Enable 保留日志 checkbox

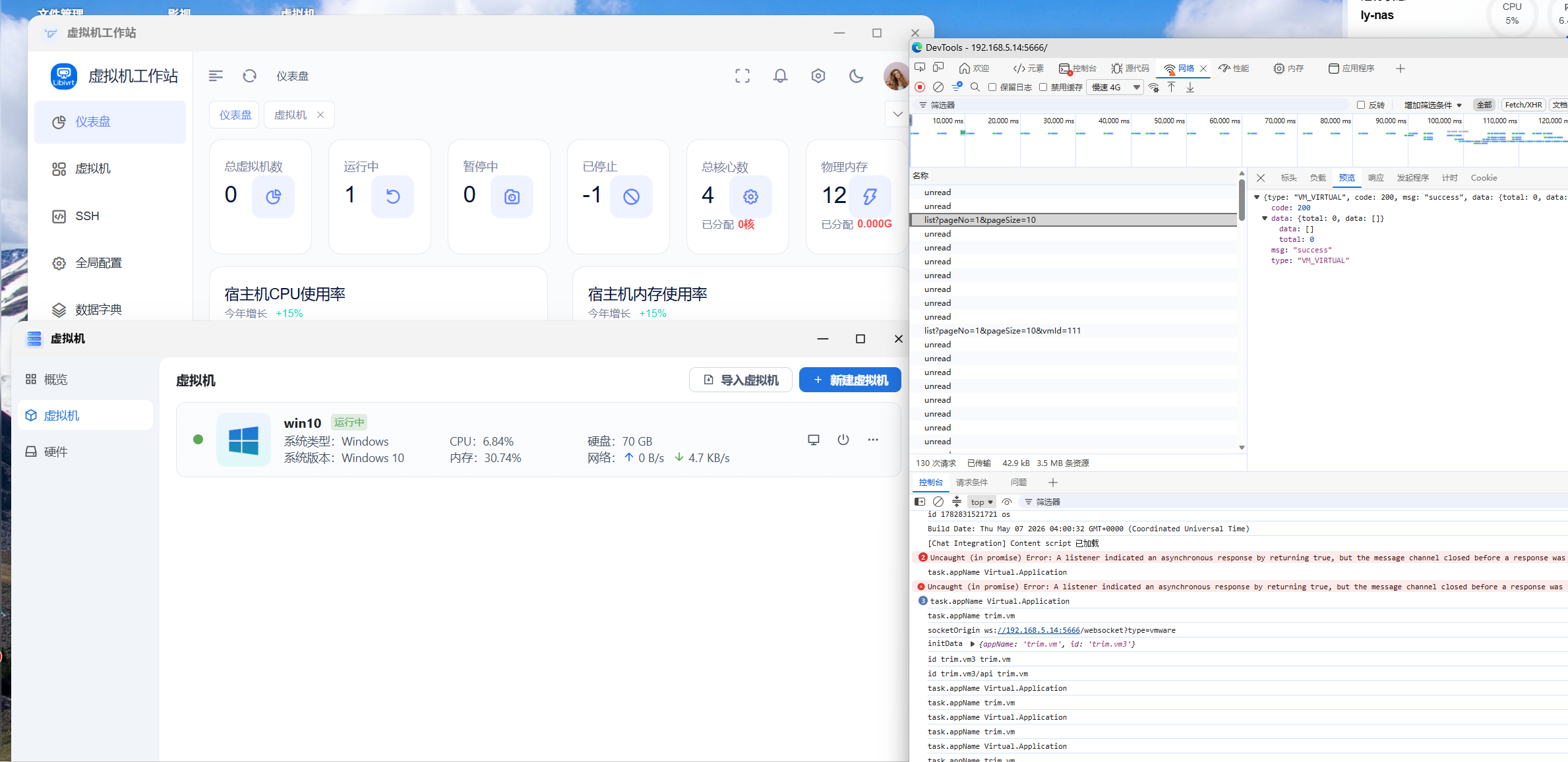point(992,87)
